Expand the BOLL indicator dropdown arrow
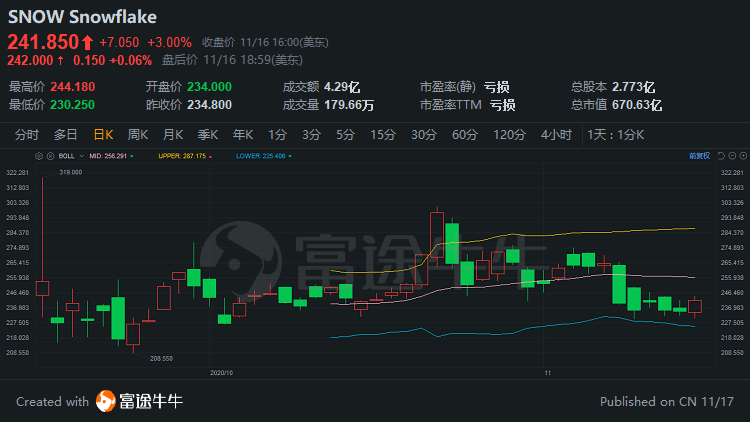 point(82,156)
